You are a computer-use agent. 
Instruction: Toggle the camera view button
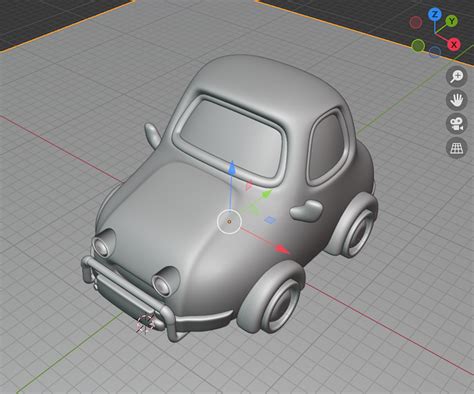456,124
